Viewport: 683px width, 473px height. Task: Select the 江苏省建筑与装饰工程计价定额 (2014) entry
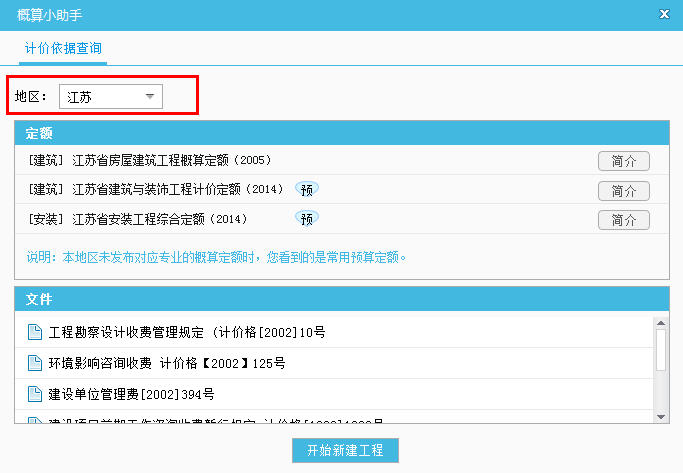coord(178,189)
